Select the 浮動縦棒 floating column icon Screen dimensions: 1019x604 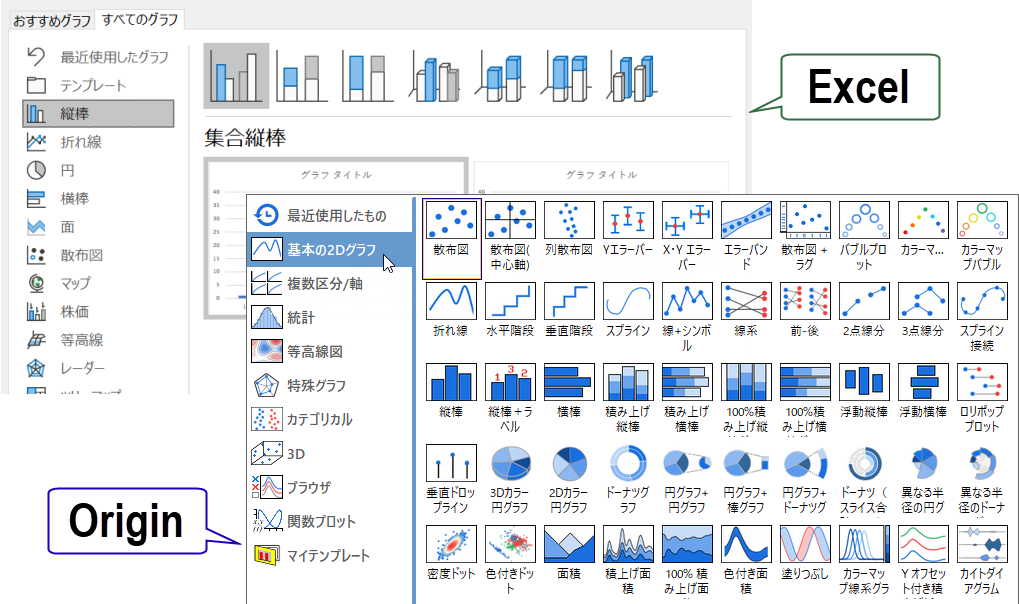click(x=864, y=382)
